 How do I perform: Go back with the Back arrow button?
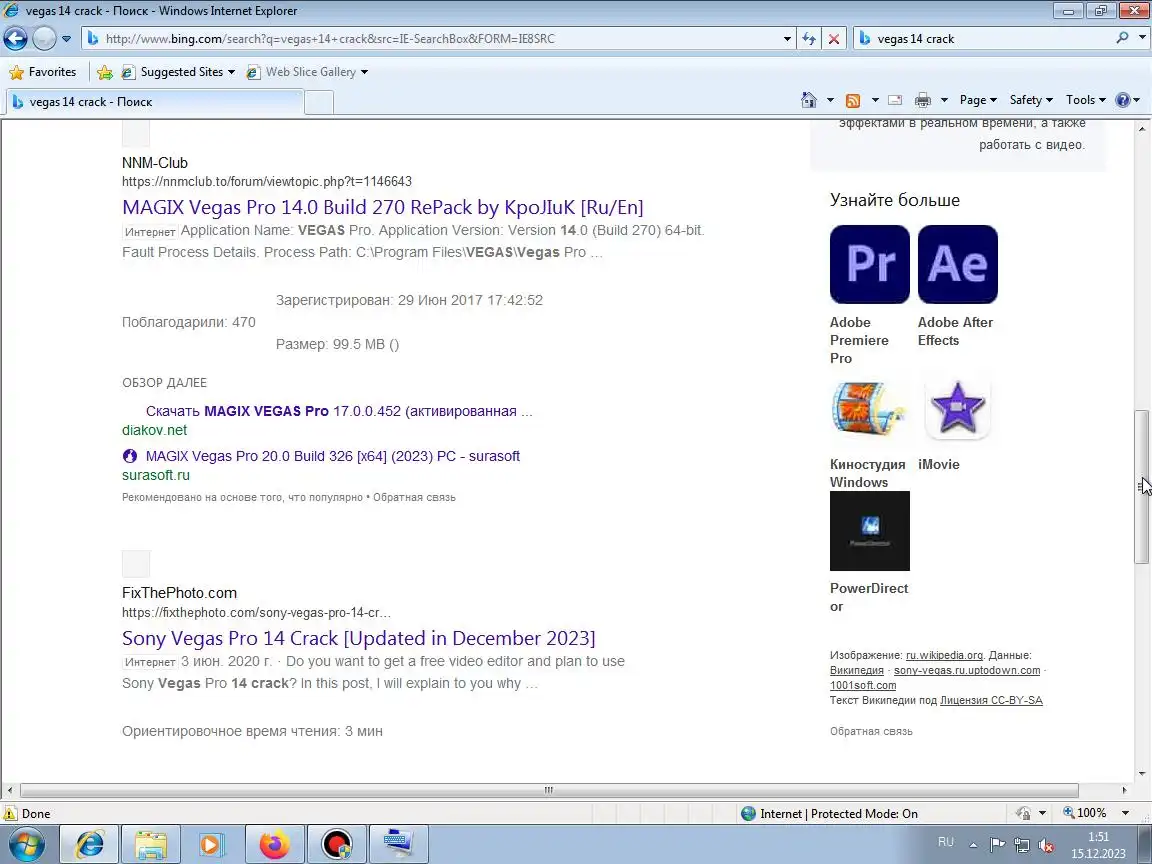(15, 38)
